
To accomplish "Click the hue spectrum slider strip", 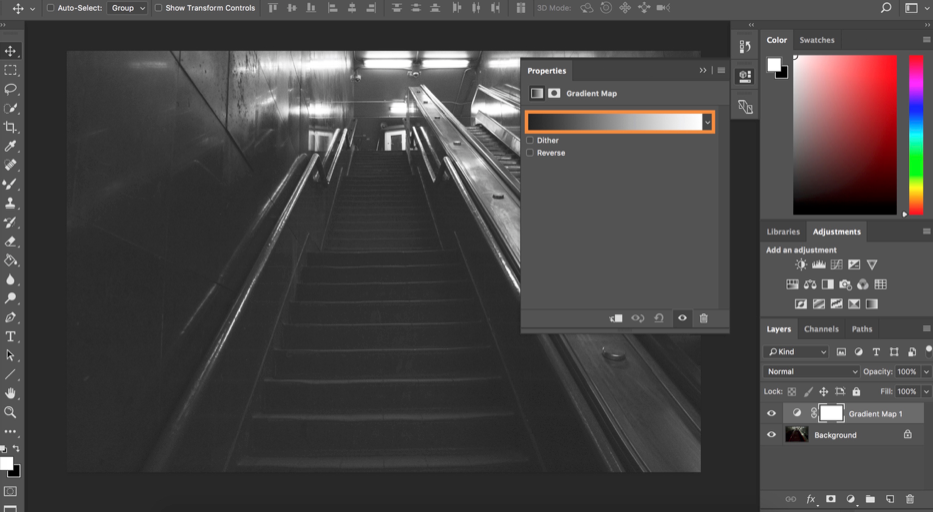I will [x=916, y=135].
